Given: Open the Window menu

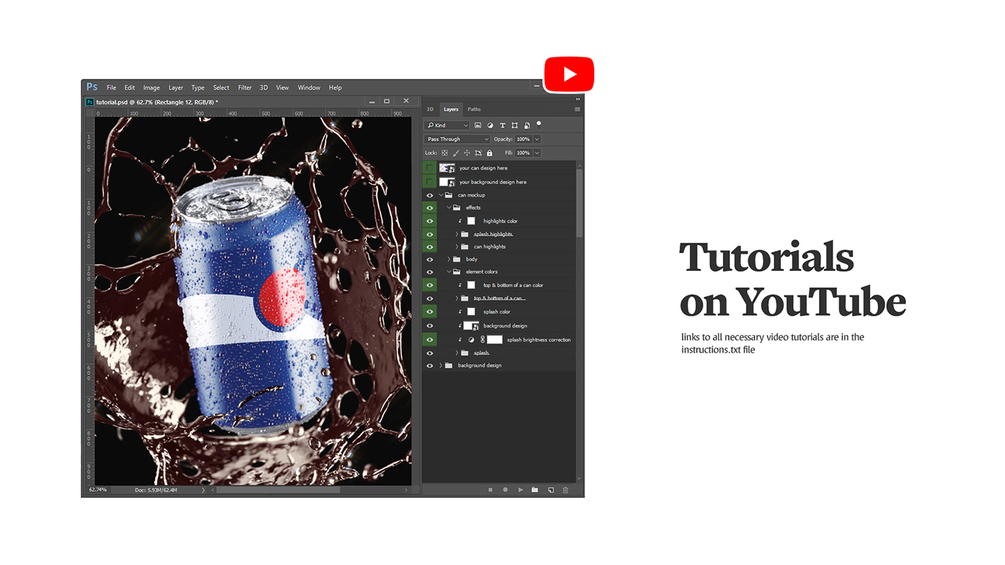Looking at the screenshot, I should (309, 88).
